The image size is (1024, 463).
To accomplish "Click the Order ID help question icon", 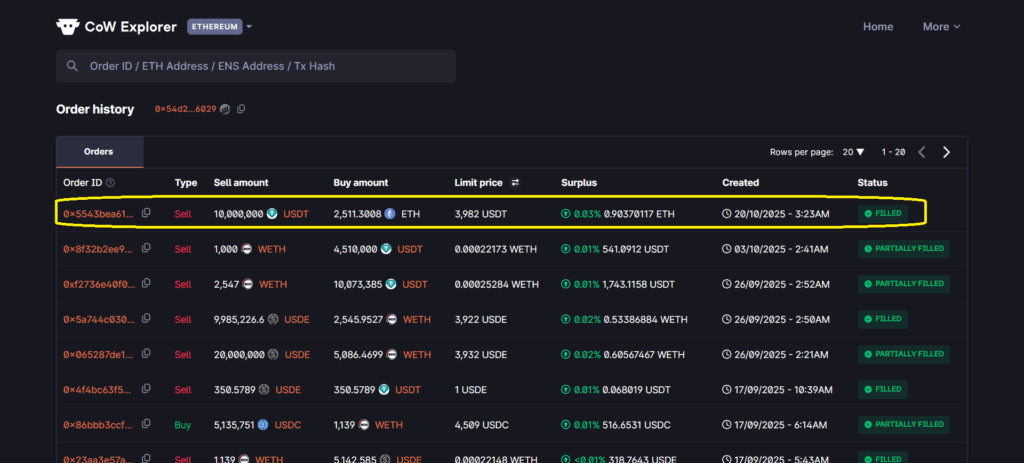I will coord(111,183).
